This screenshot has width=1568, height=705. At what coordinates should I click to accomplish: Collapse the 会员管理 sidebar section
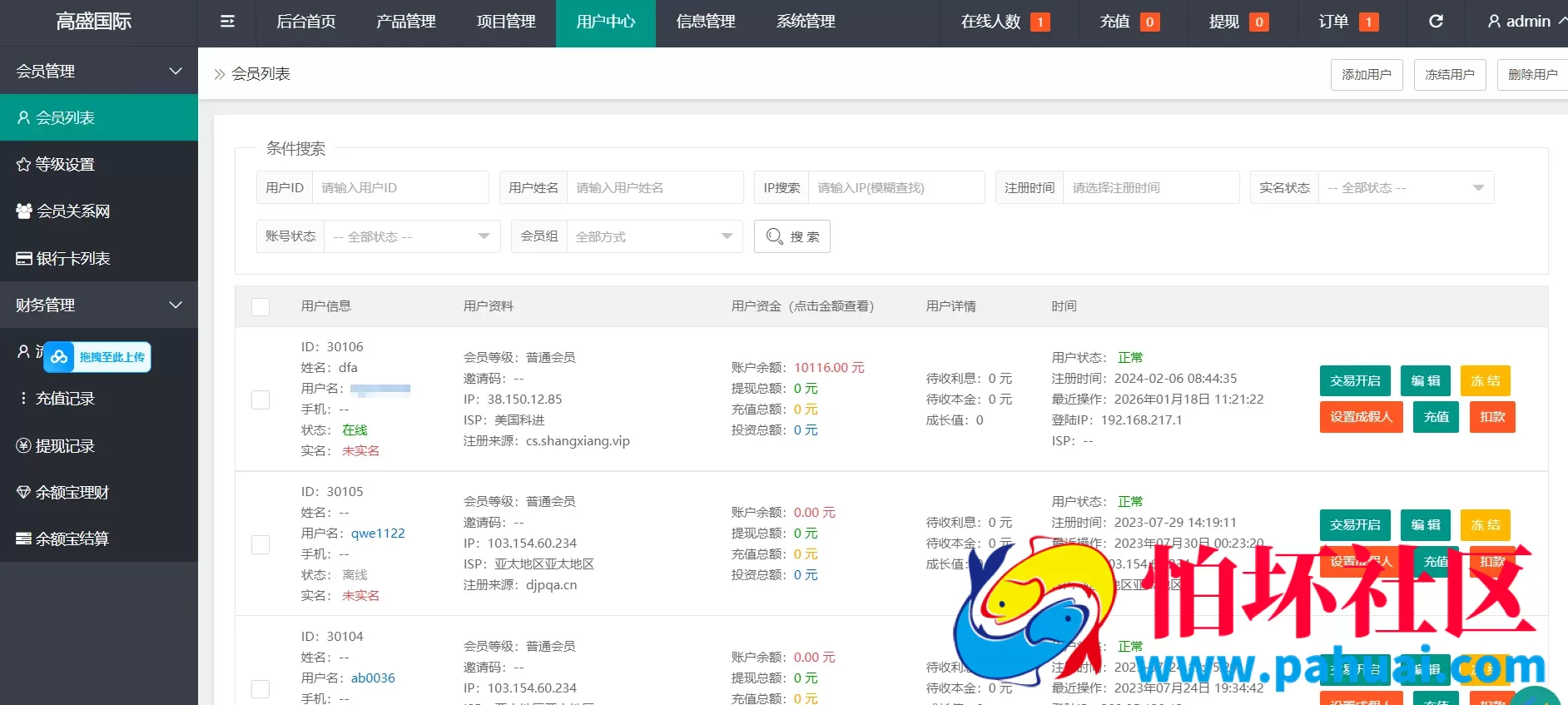(99, 72)
